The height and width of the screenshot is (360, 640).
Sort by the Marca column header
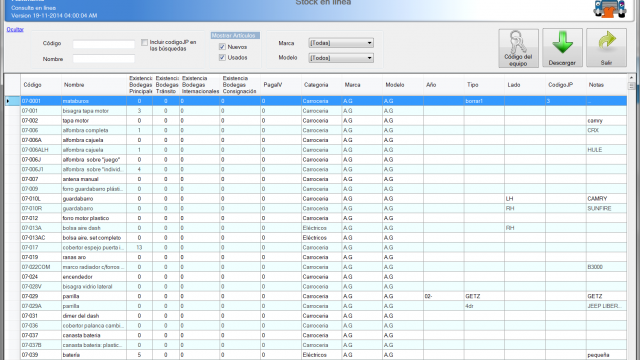point(362,85)
